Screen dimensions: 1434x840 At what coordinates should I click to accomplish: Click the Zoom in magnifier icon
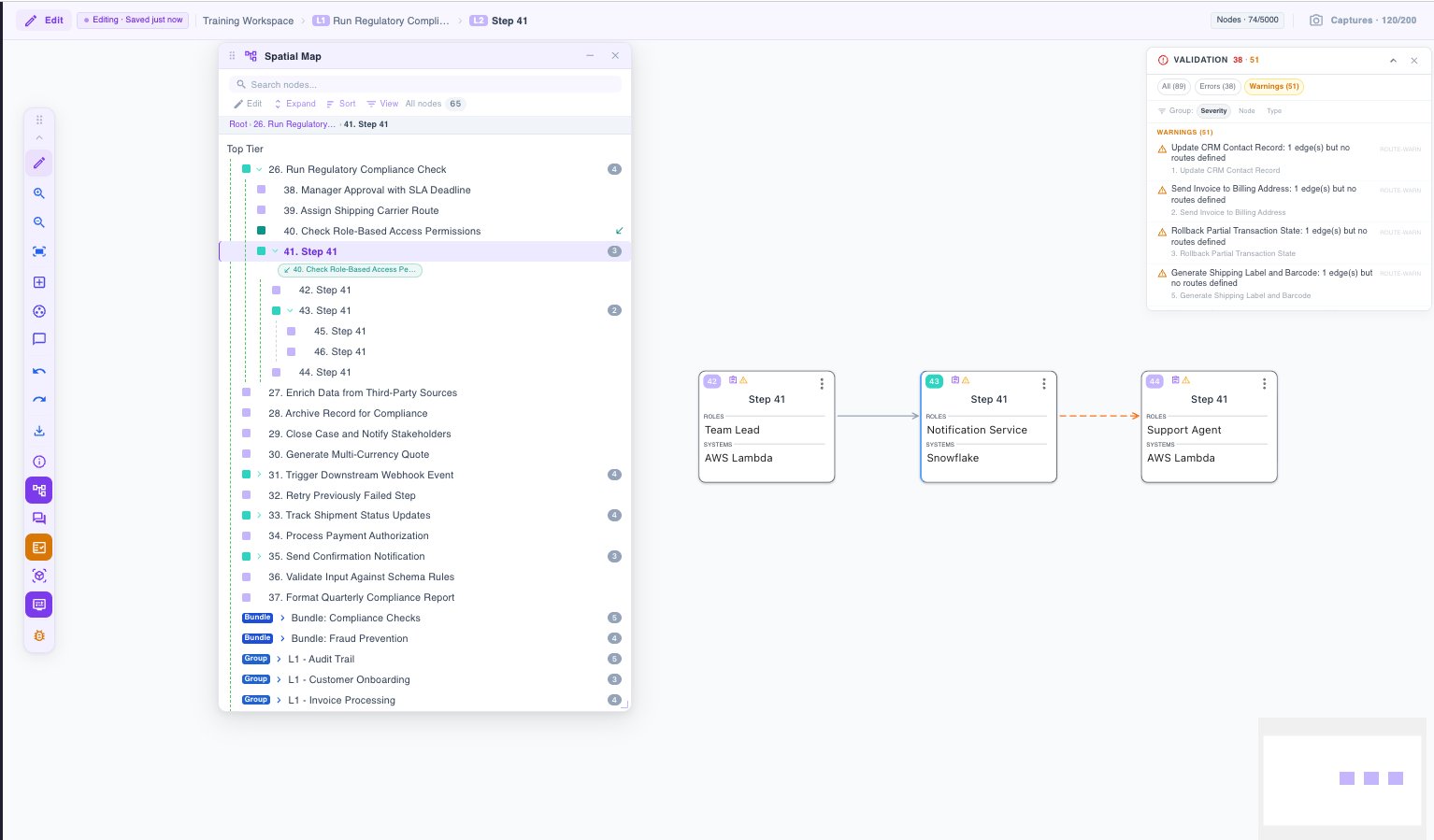coord(39,193)
